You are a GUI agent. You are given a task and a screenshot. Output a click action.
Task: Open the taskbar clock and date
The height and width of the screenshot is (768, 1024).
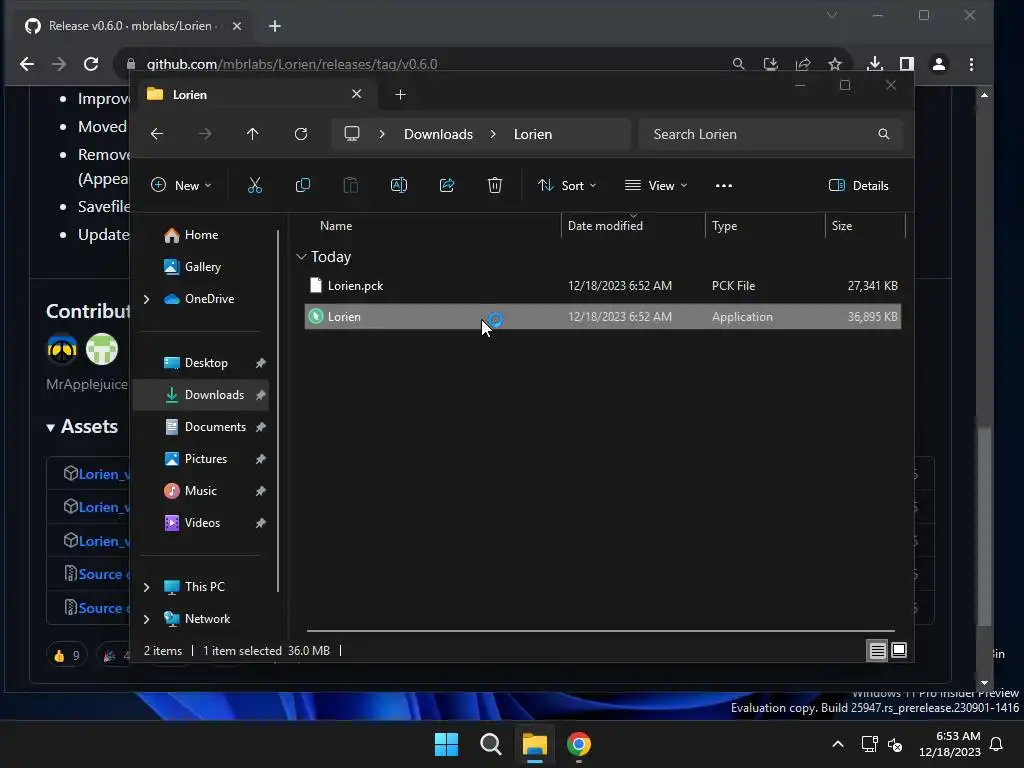[950, 744]
